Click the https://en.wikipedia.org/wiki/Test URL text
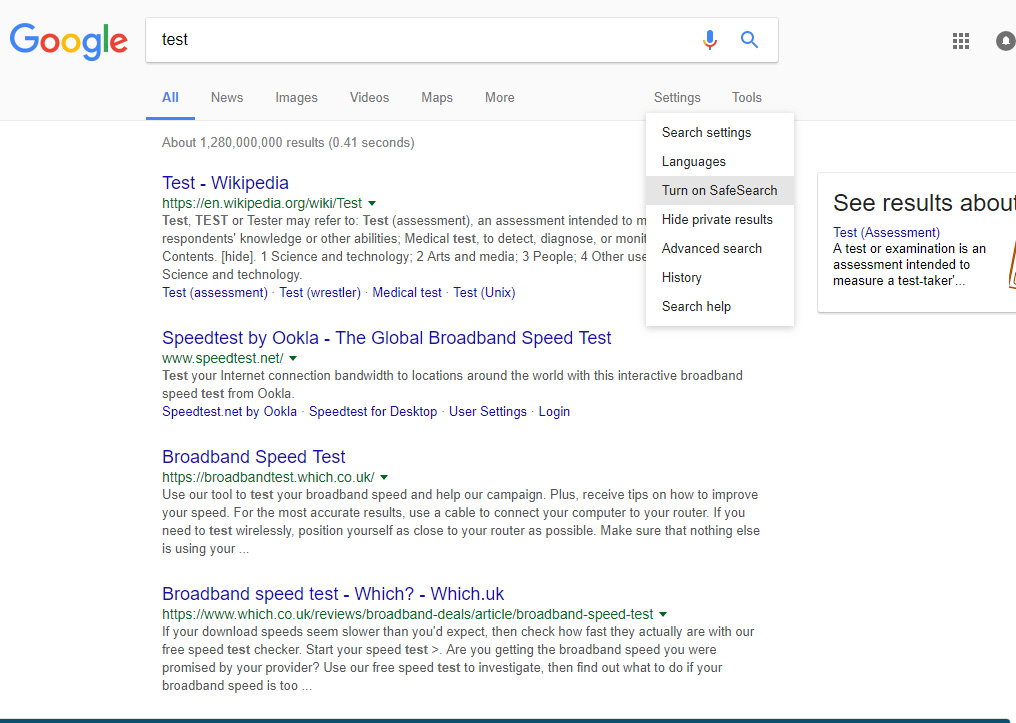Viewport: 1016px width, 723px height. click(x=262, y=203)
